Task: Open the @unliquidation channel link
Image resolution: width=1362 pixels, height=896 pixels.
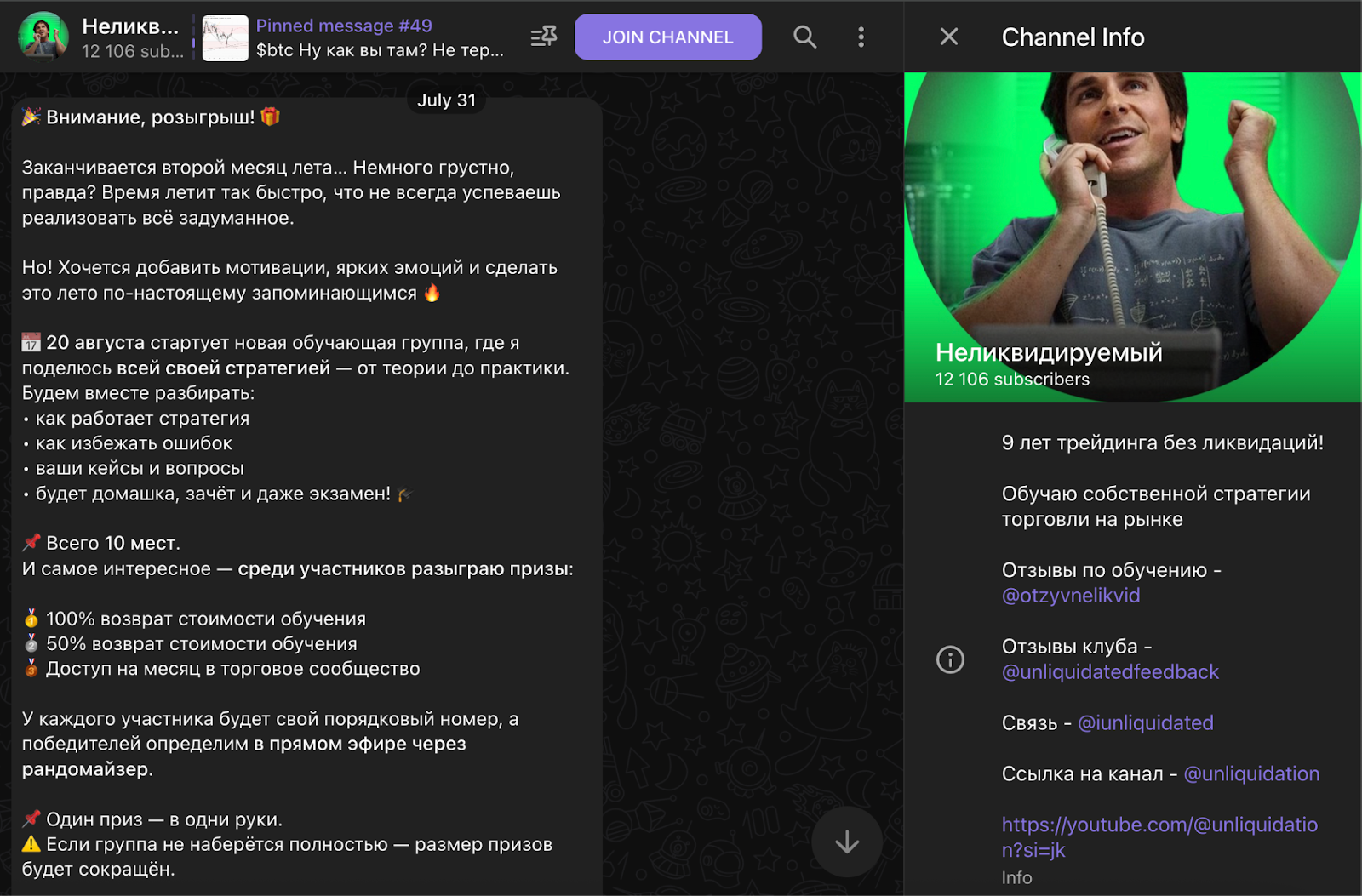Action: 1251,774
